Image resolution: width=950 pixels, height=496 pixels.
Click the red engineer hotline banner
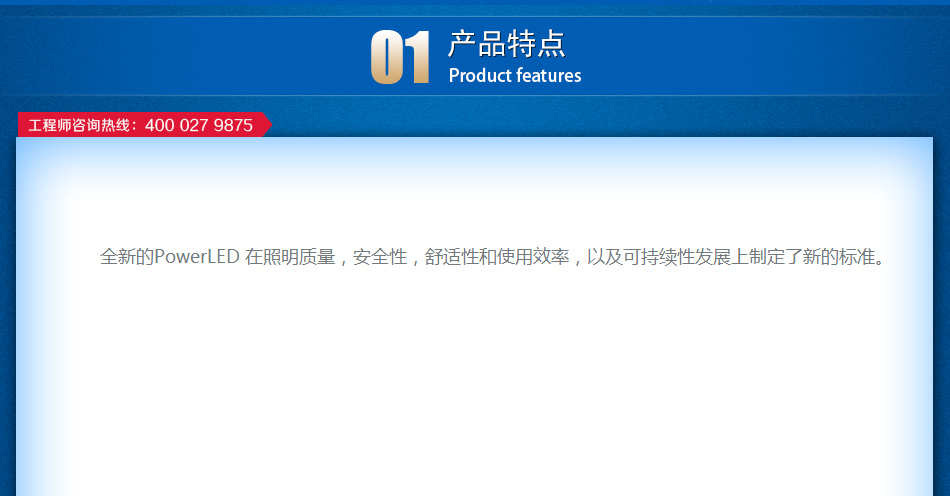140,125
